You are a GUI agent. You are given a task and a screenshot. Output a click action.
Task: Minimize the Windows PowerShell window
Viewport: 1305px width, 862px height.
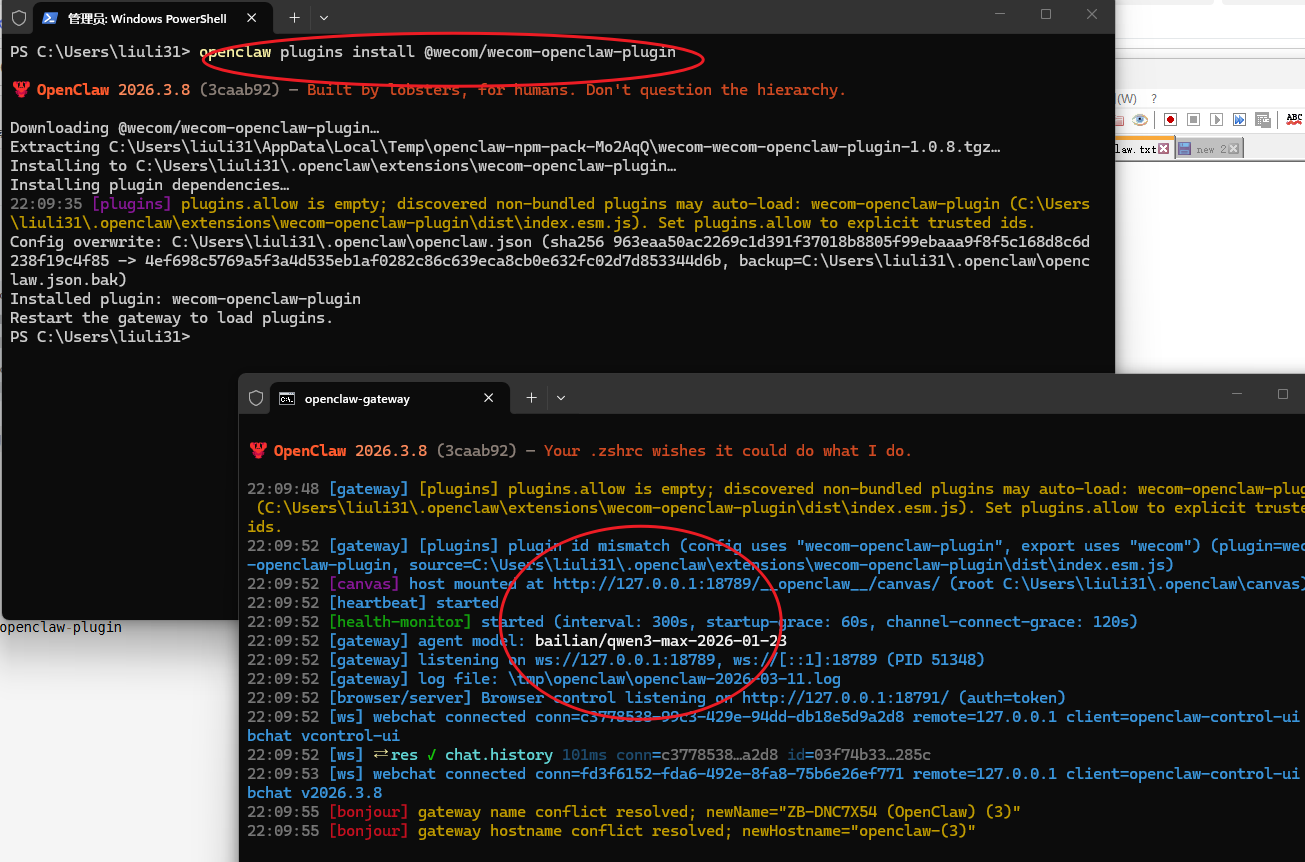coord(1000,14)
